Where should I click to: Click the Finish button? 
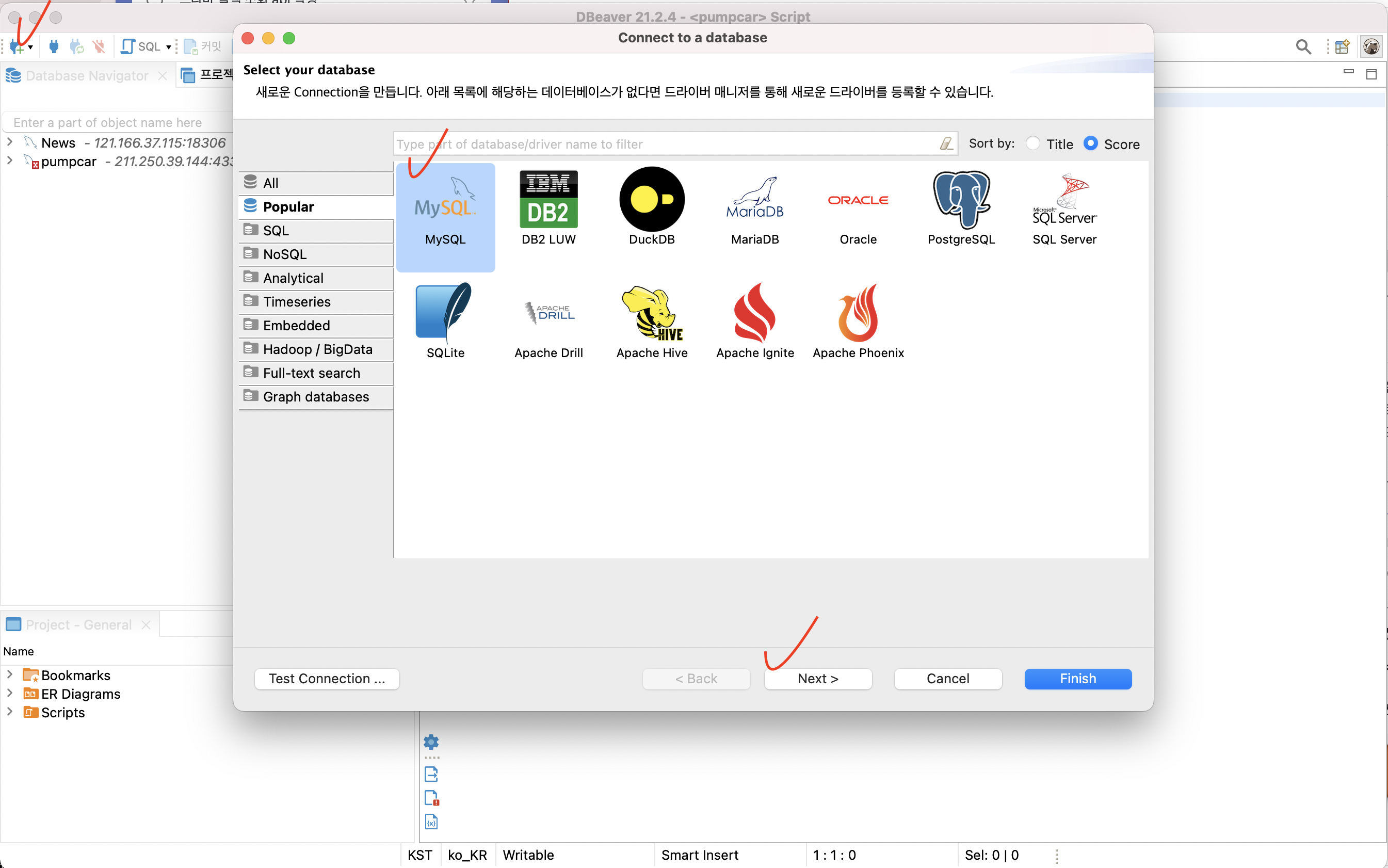[x=1078, y=679]
